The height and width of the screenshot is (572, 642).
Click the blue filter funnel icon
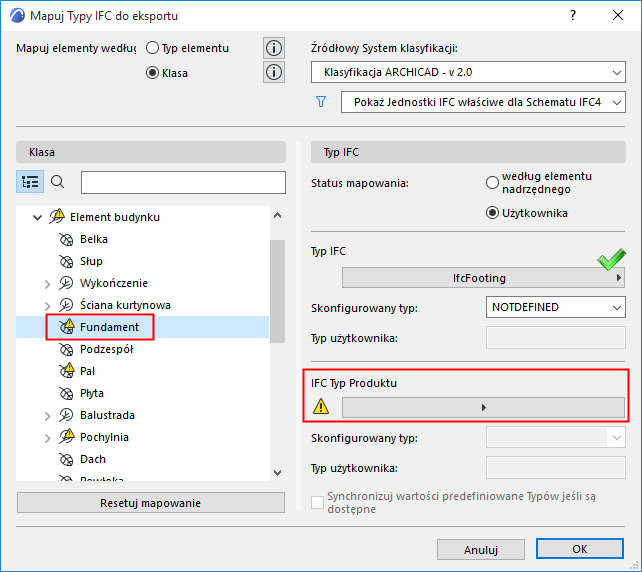321,102
